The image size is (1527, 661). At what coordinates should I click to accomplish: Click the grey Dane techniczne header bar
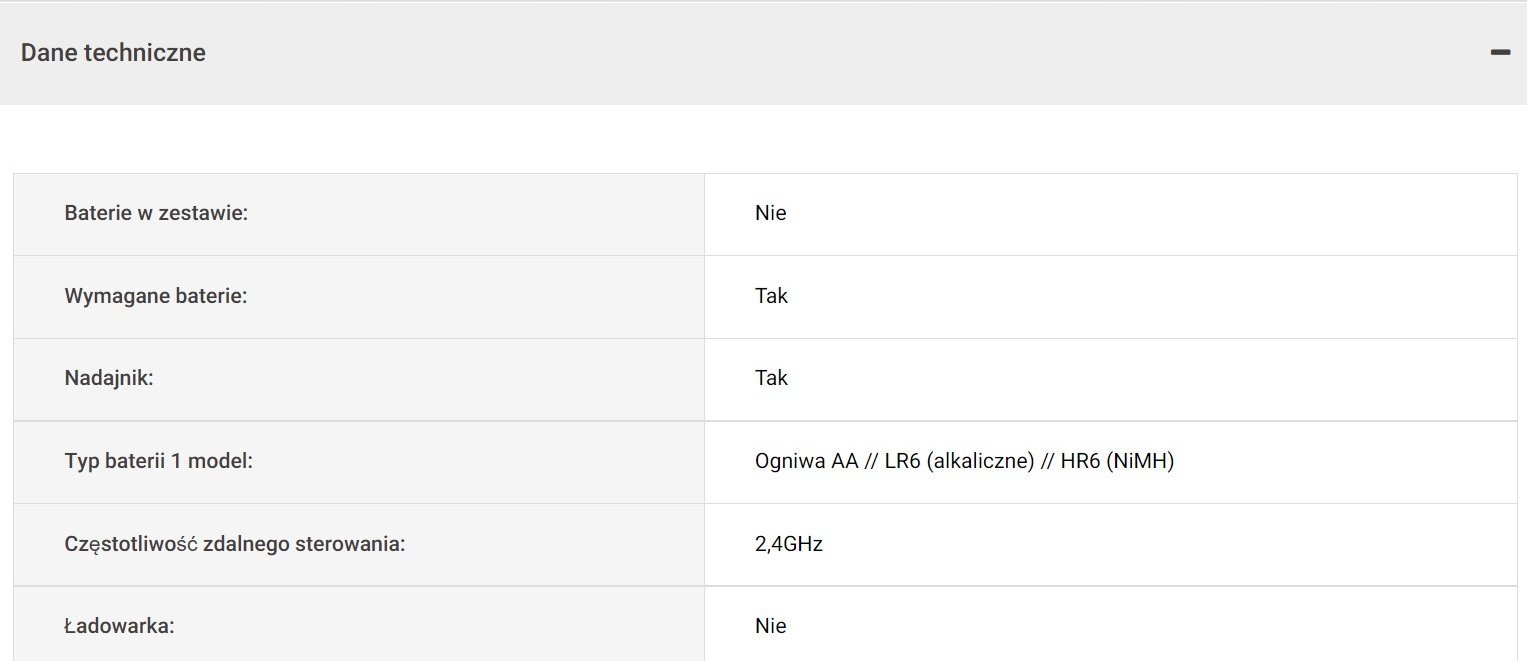coord(763,53)
